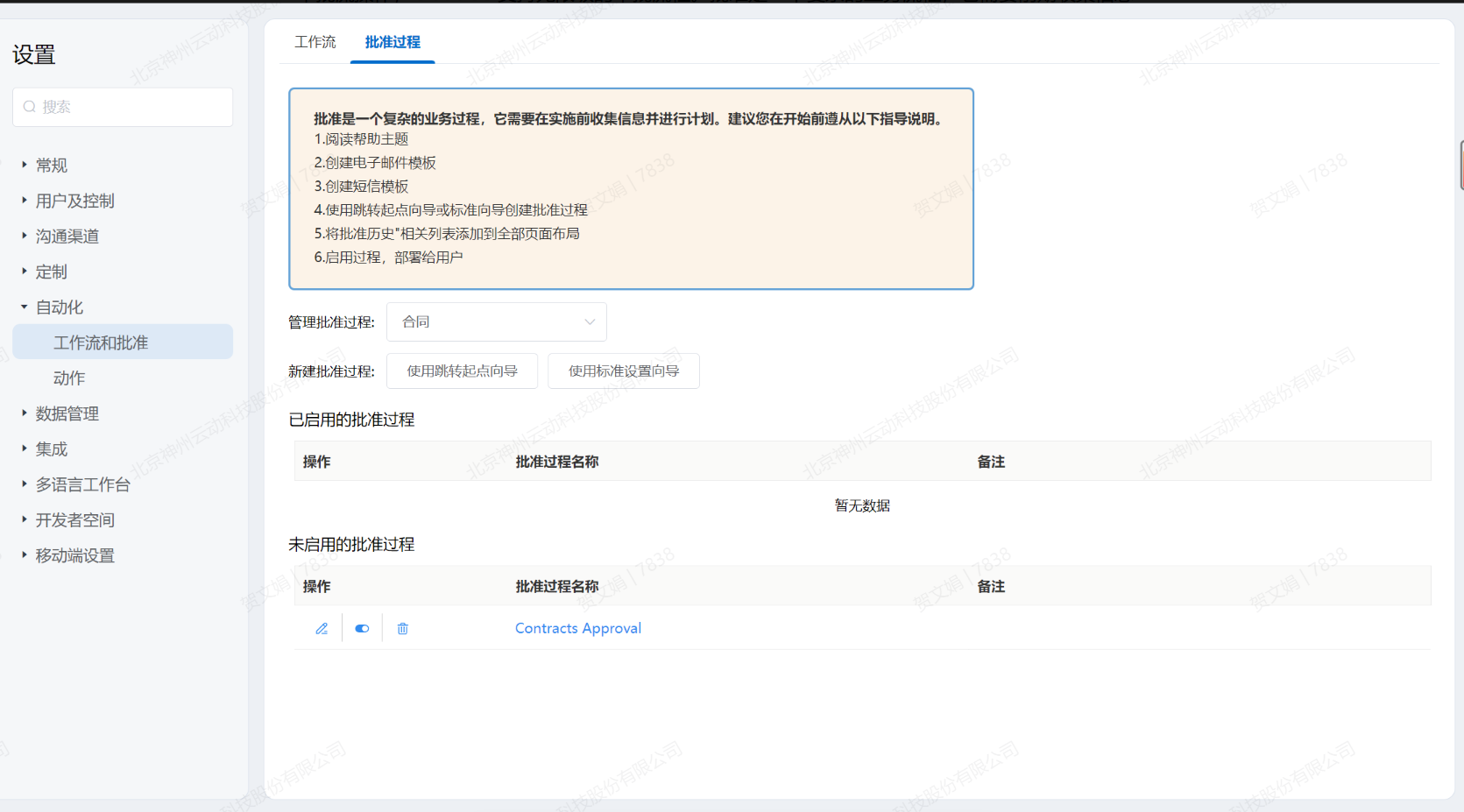Toggle activation switch for Contracts Approval
This screenshot has width=1464, height=812.
(x=362, y=628)
